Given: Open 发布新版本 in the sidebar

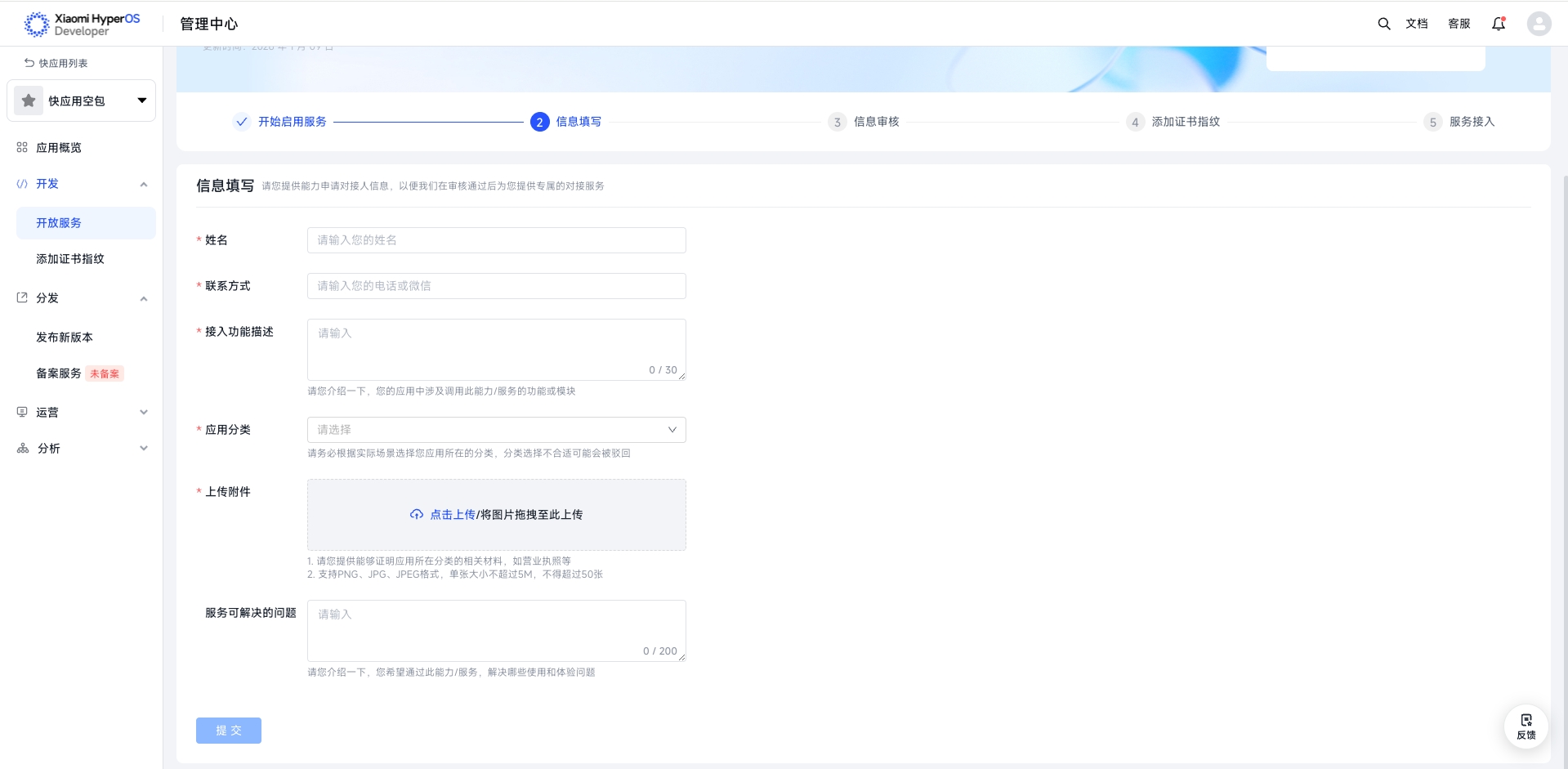Looking at the screenshot, I should [65, 338].
